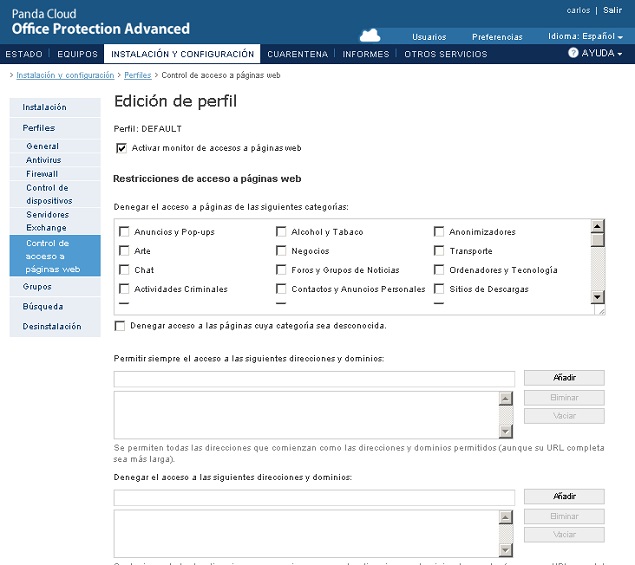Check Actividades Criminales category
635x565 pixels.
[x=124, y=289]
